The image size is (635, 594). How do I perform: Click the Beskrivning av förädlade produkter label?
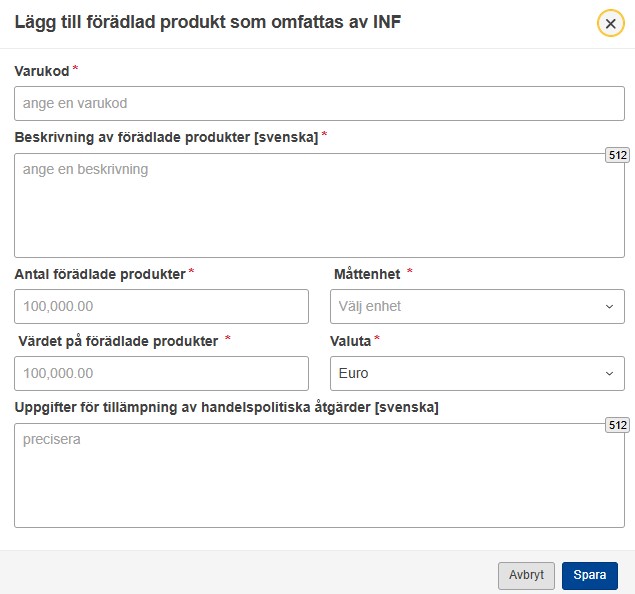(x=166, y=138)
